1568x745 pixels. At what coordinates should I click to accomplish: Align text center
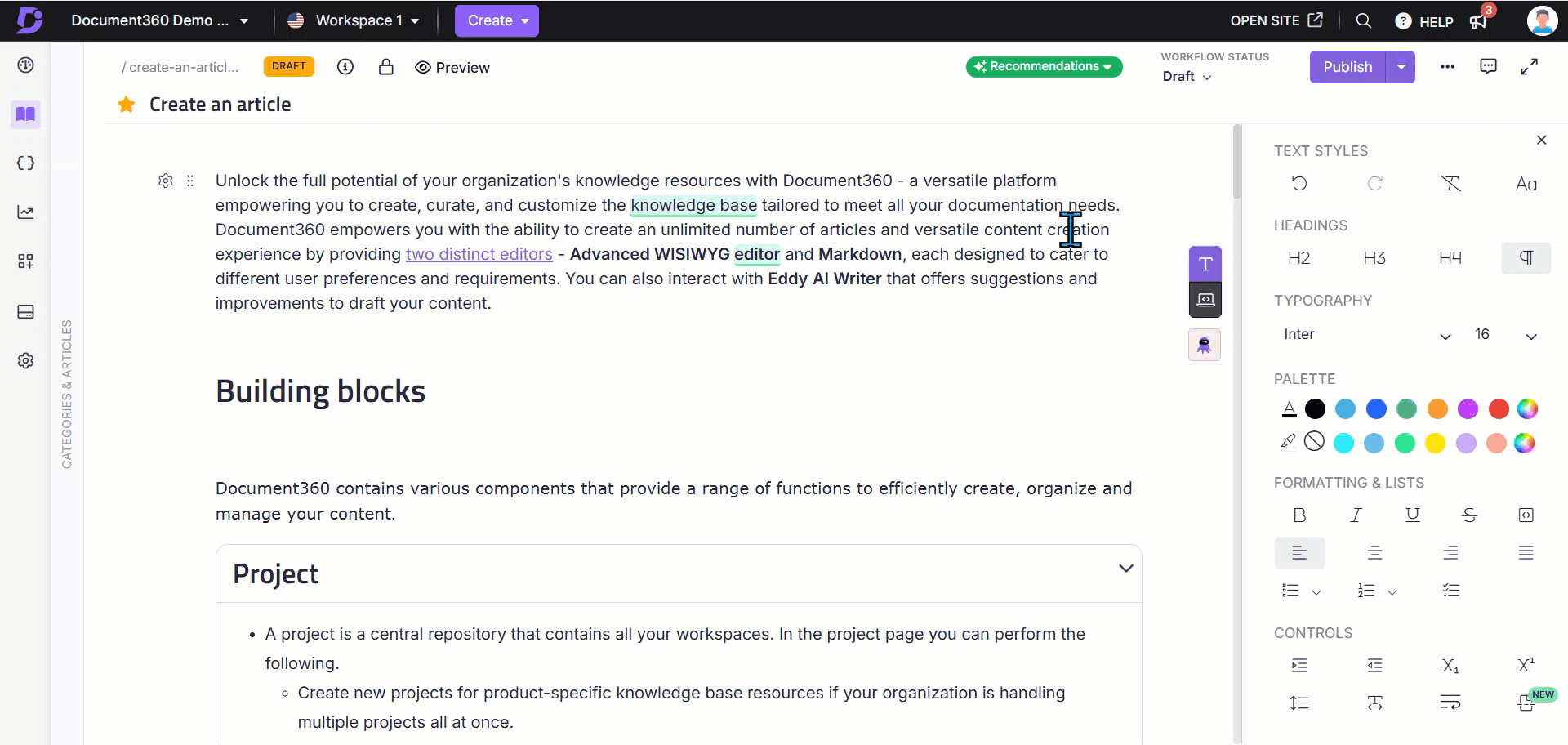[1375, 553]
